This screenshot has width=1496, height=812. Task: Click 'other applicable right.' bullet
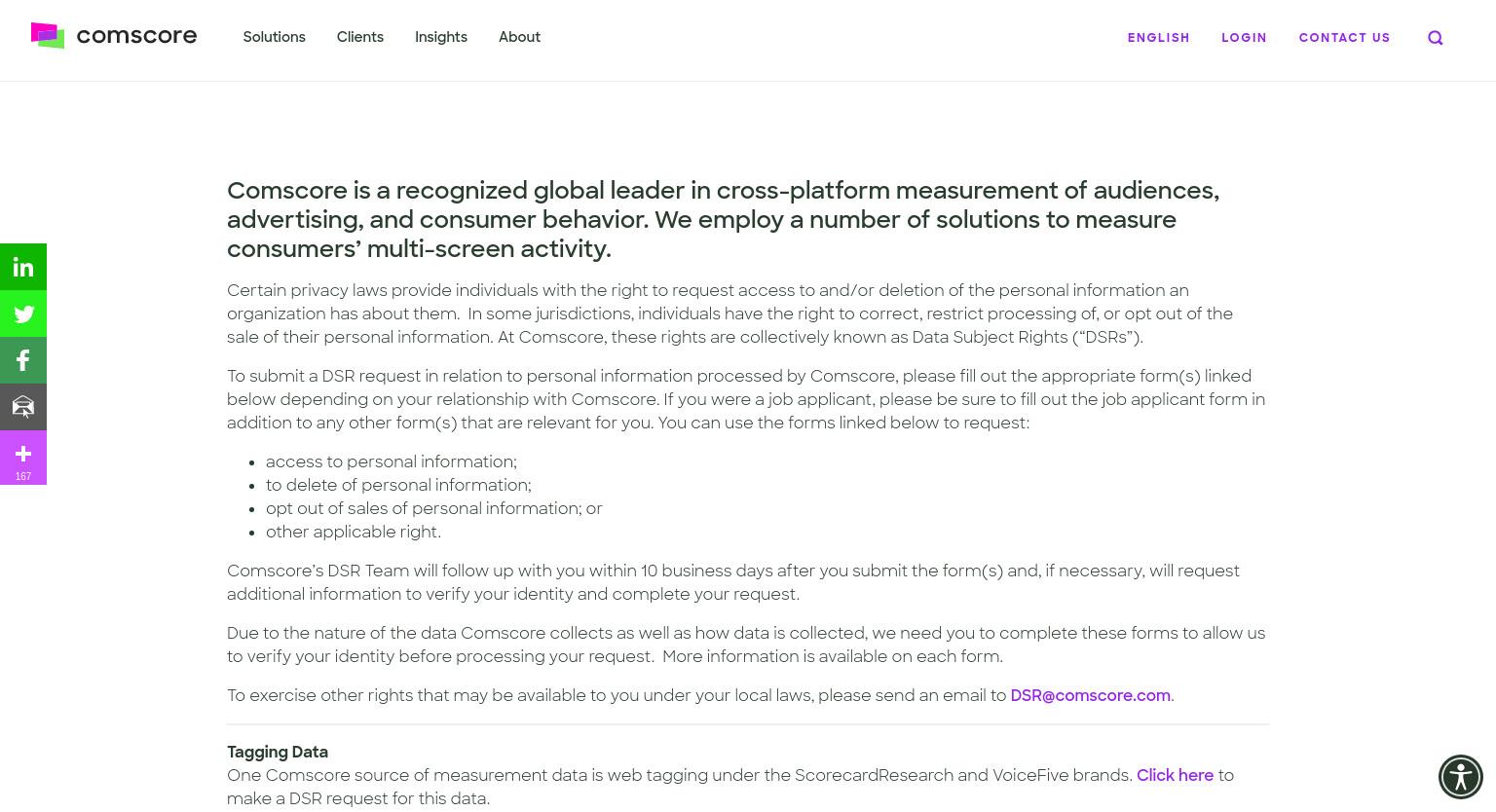click(x=354, y=532)
